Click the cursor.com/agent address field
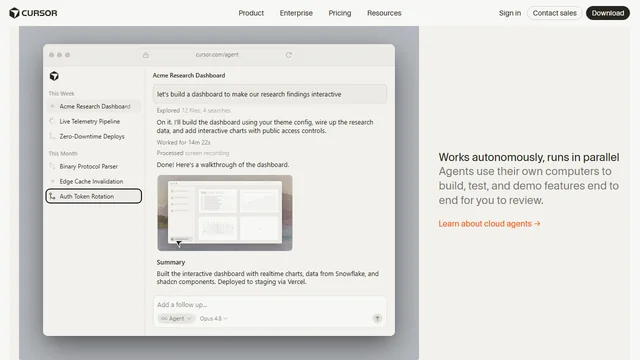The height and width of the screenshot is (360, 640). [x=217, y=55]
